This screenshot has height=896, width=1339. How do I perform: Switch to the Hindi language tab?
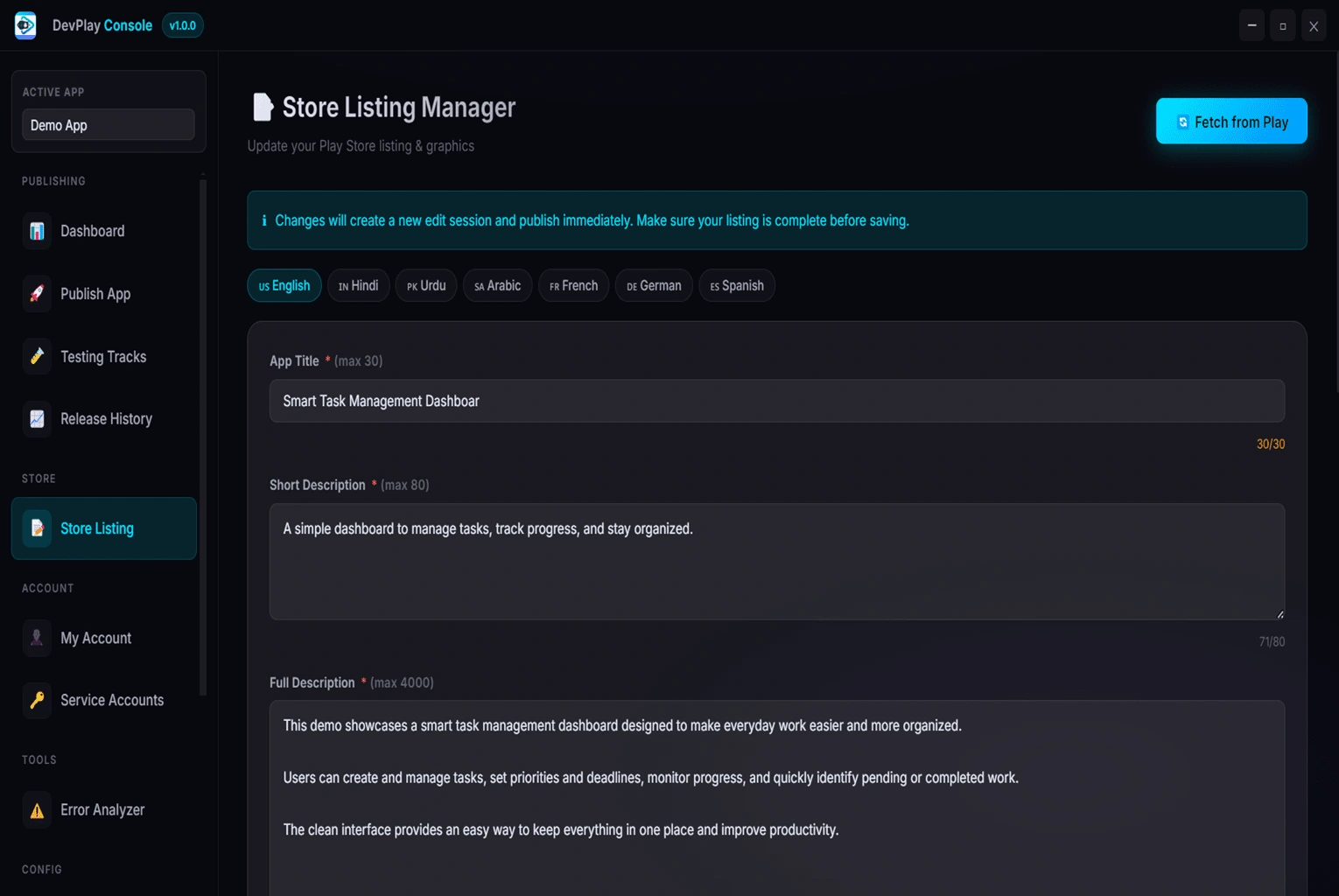[359, 285]
